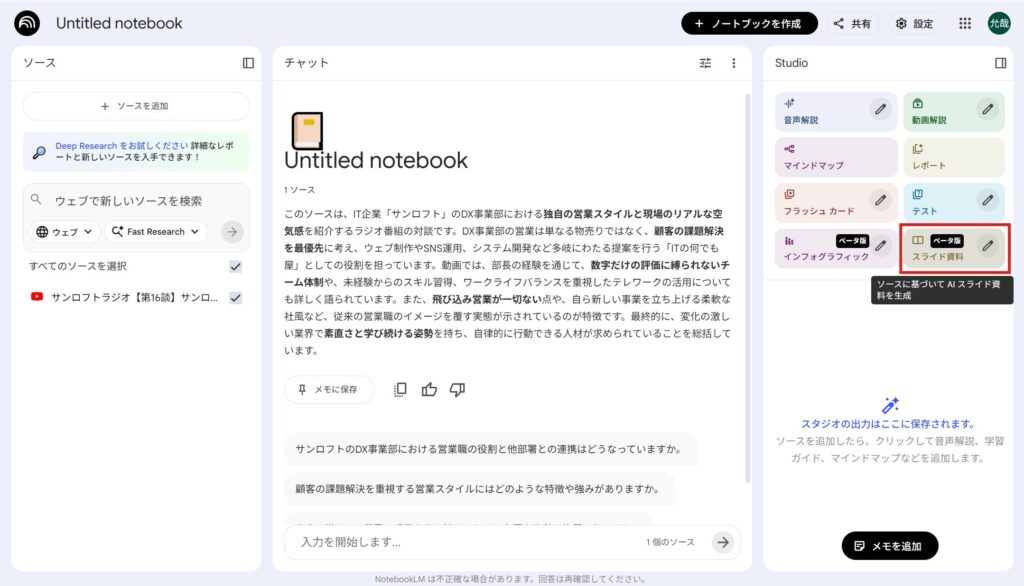Image resolution: width=1024 pixels, height=586 pixels.
Task: Open the 設定 menu
Action: 914,23
